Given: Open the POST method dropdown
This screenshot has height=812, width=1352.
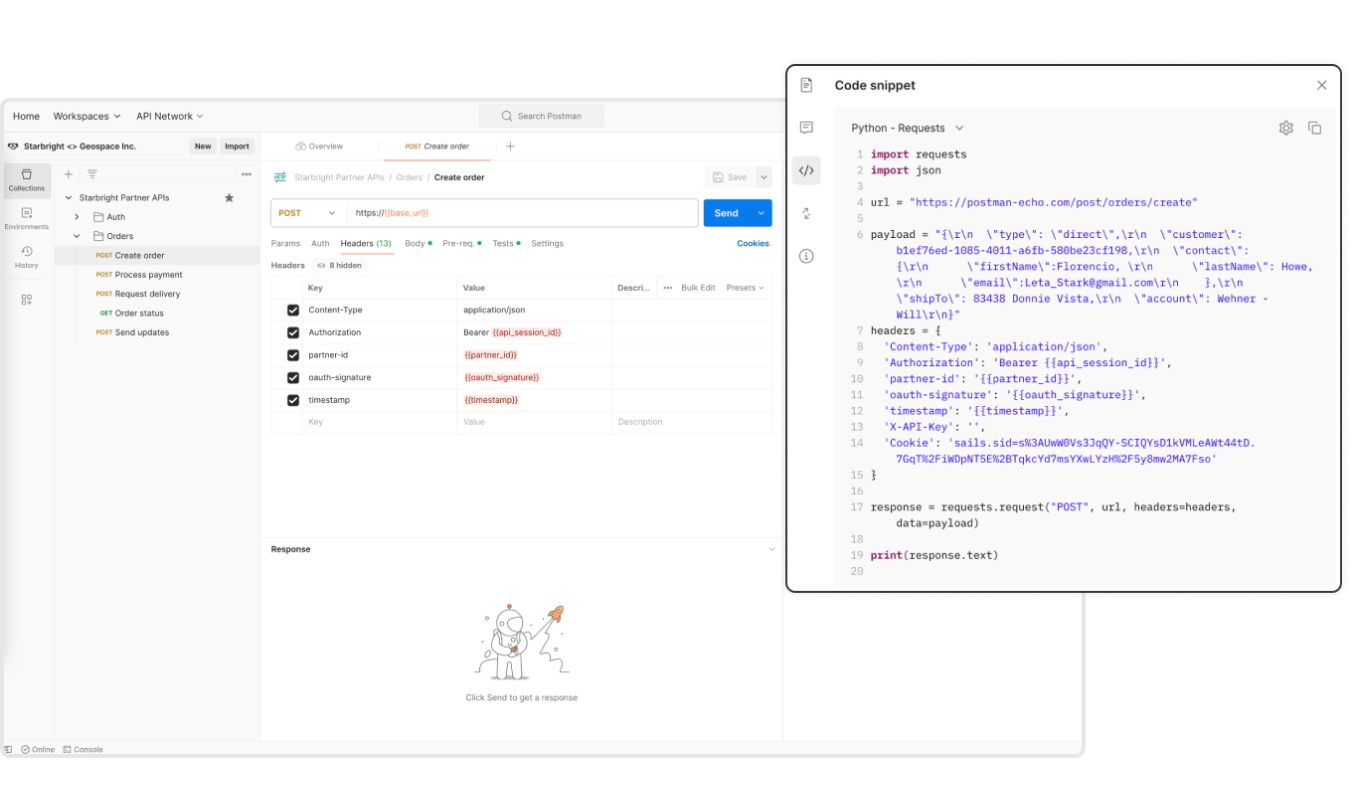Looking at the screenshot, I should [x=306, y=213].
